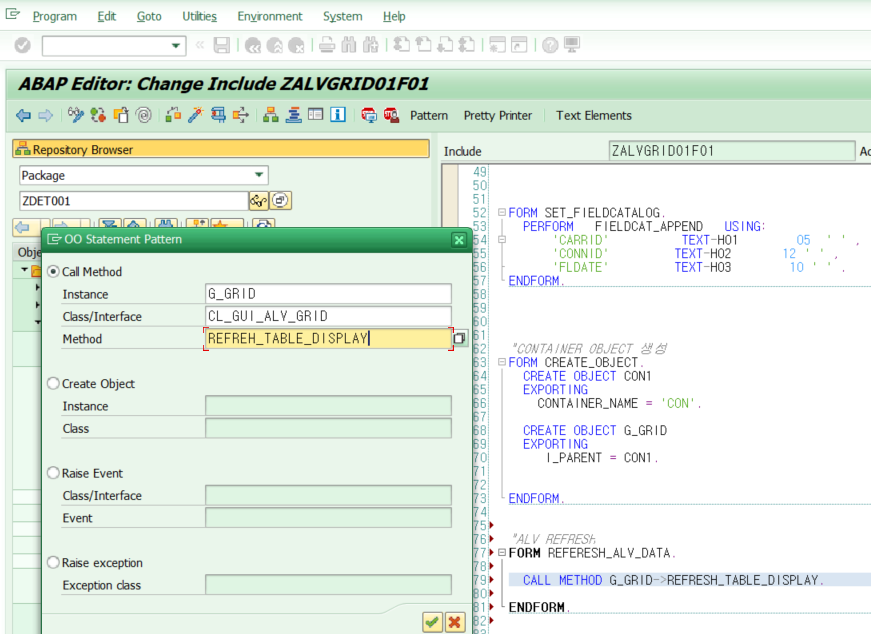871x634 pixels.
Task: Select the Raise exception radio button
Action: (53, 562)
